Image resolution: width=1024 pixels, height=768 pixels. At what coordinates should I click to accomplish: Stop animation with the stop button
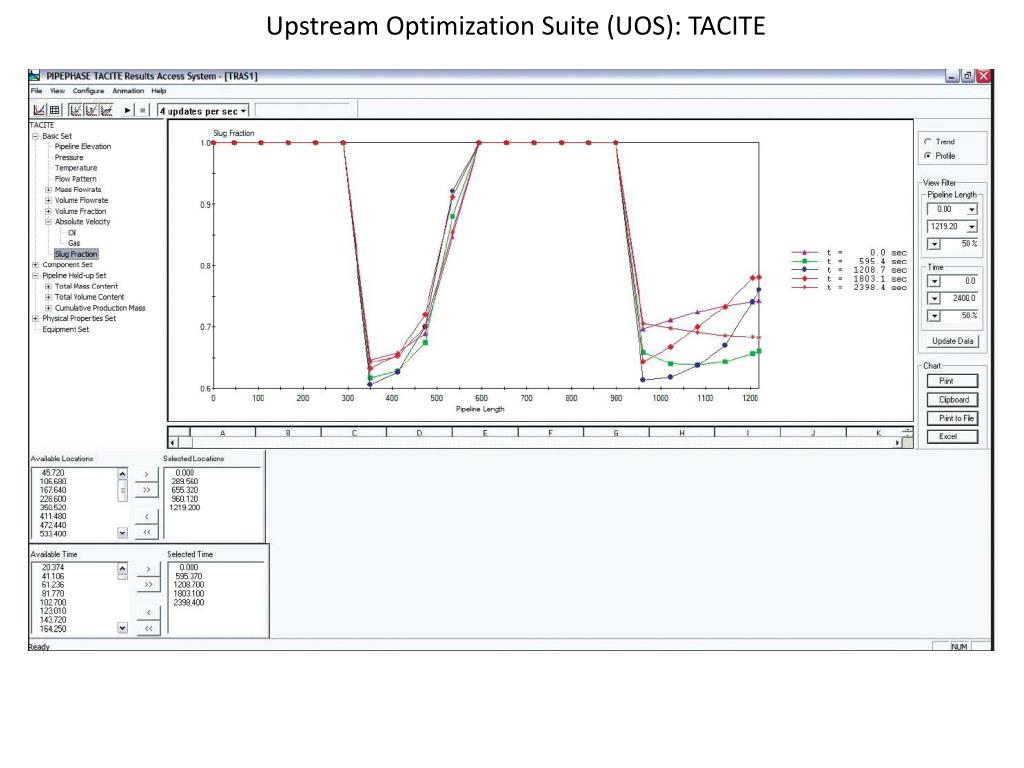click(142, 110)
